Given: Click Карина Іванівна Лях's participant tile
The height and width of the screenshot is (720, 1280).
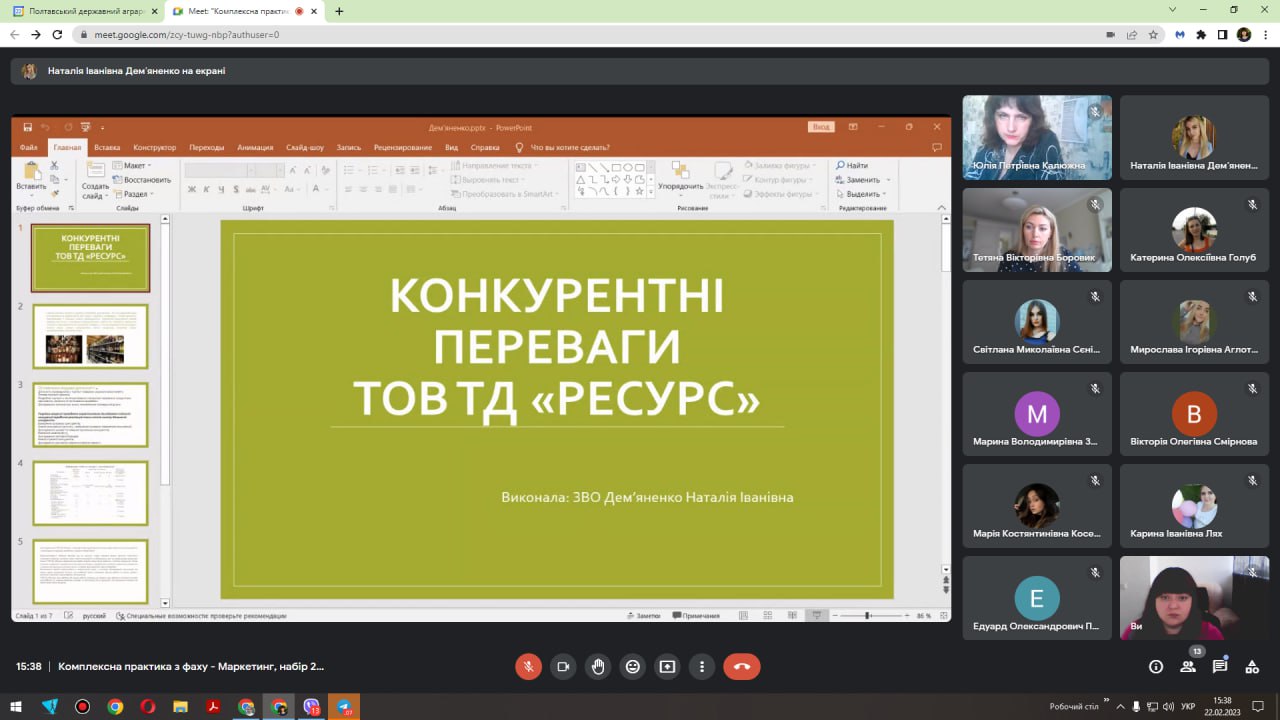Looking at the screenshot, I should pyautogui.click(x=1194, y=505).
